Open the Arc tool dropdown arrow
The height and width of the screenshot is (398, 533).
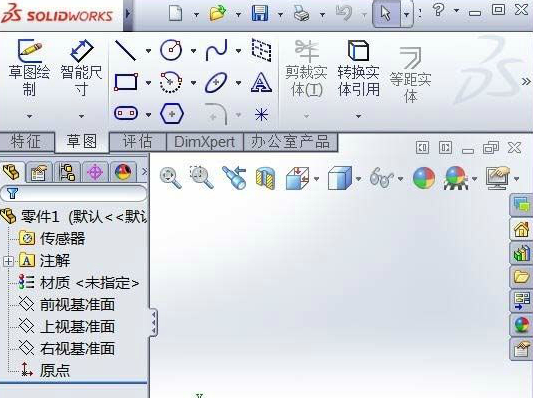(193, 83)
